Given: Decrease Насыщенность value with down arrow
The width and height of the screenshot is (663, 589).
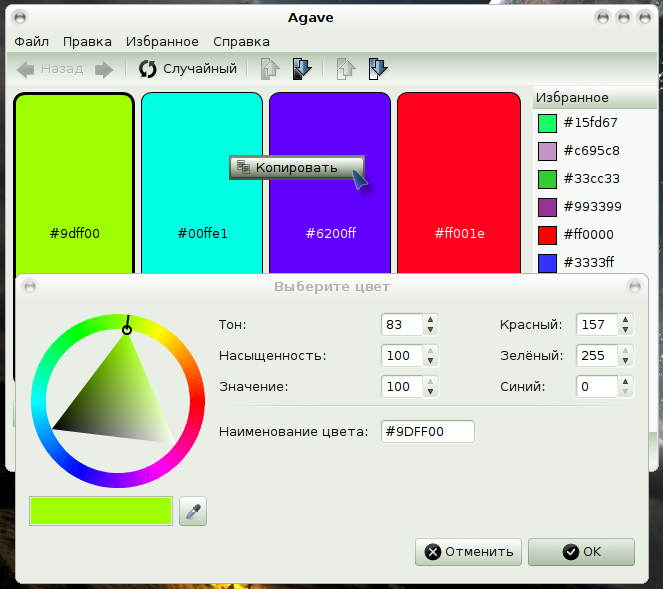Looking at the screenshot, I should (430, 361).
